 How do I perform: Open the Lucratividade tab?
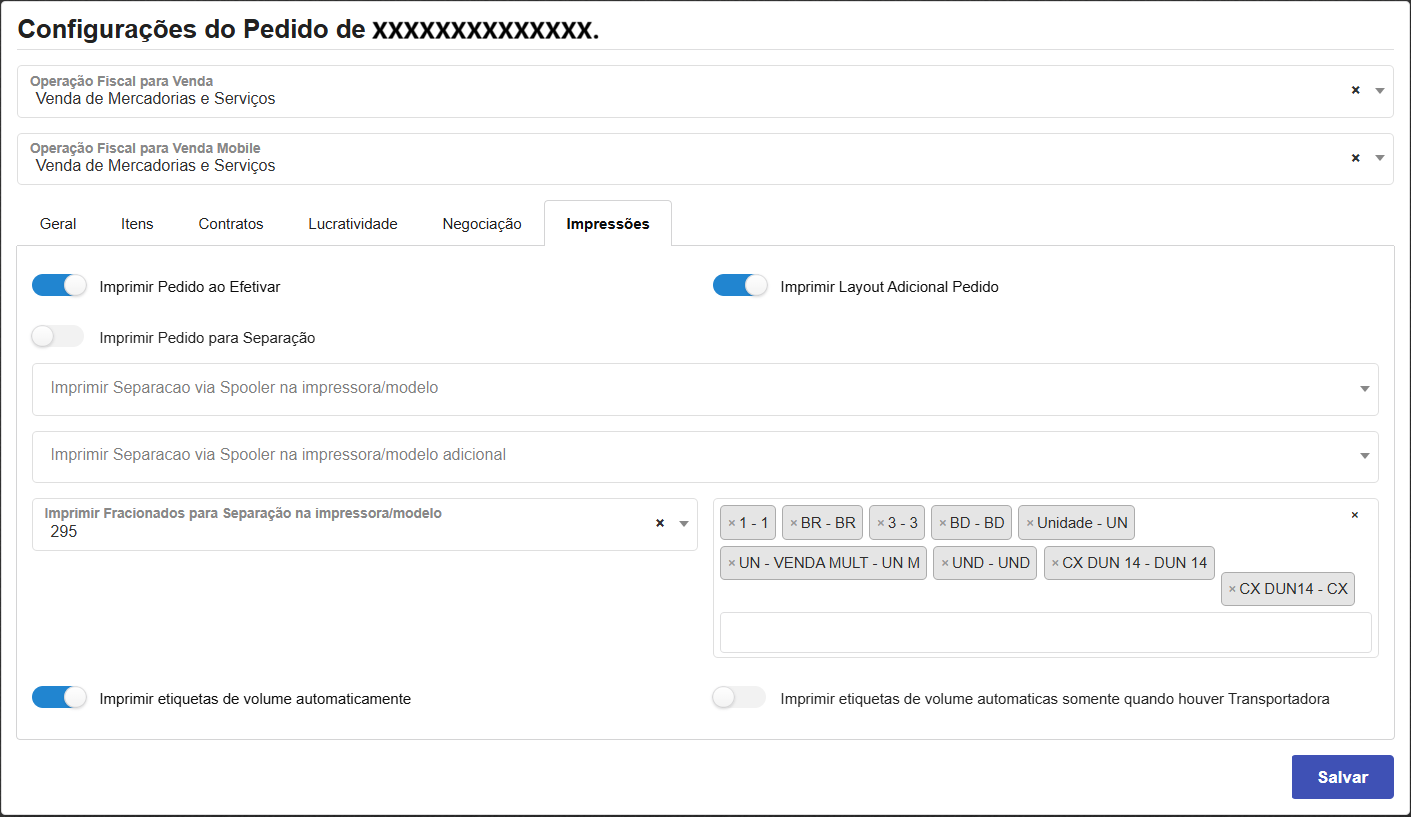[352, 224]
